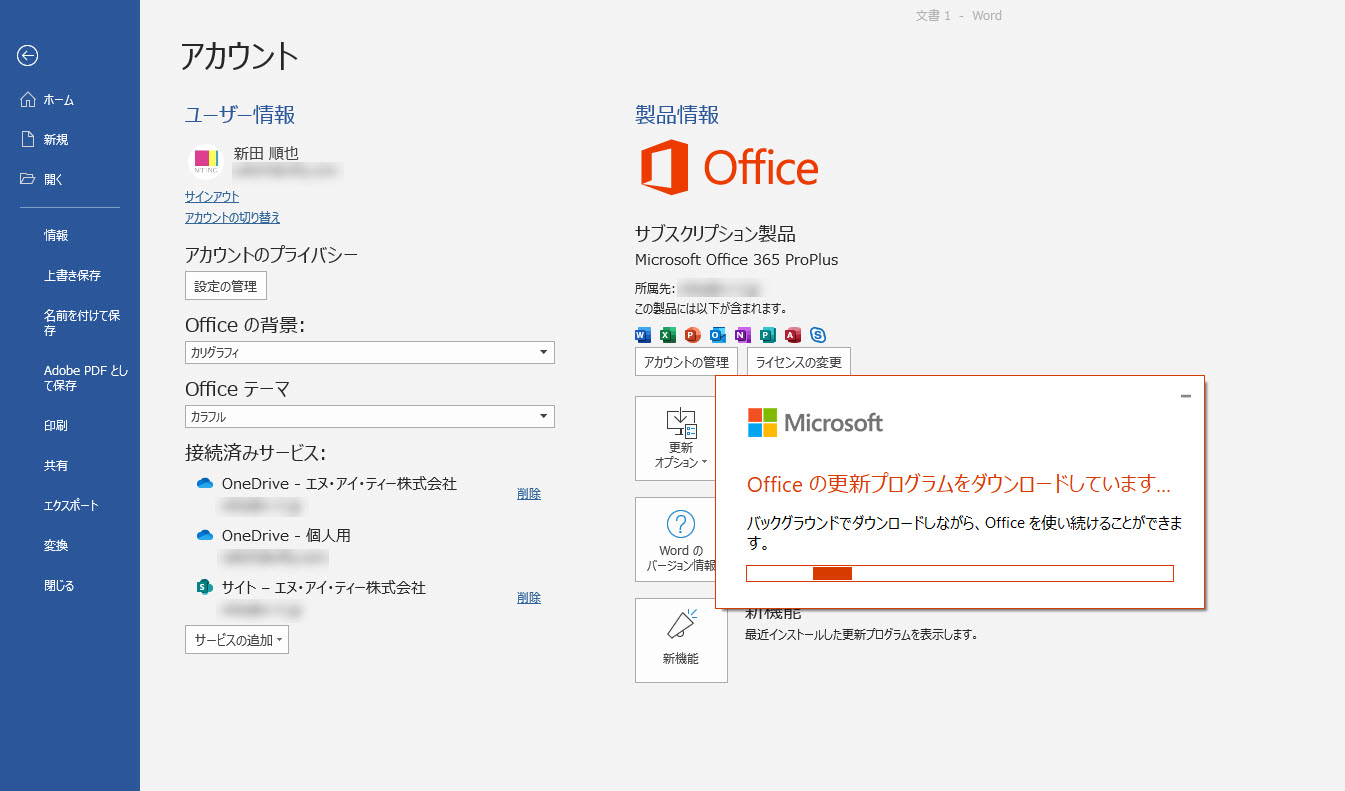Expand the サービスの追加 dropdown button

237,640
